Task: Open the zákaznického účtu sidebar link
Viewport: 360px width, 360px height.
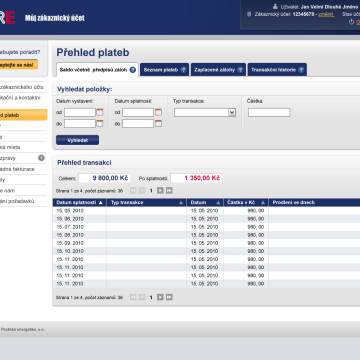Action: click(x=22, y=87)
